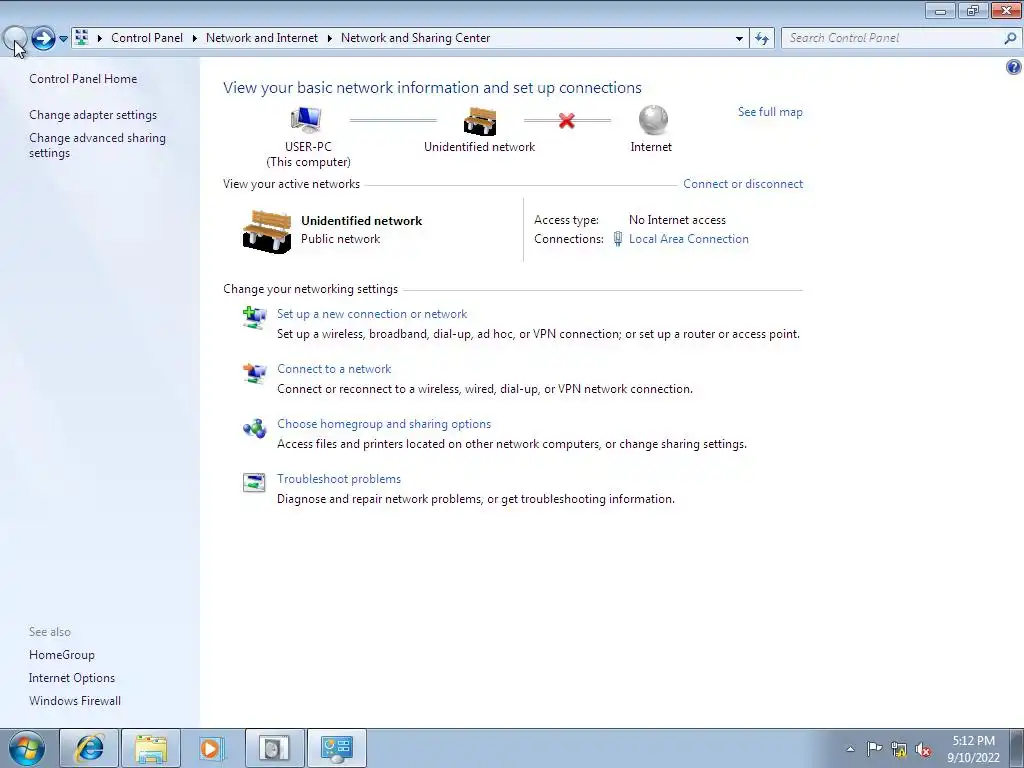Click the homegroup colored spheres icon
The image size is (1024, 768).
coord(254,428)
